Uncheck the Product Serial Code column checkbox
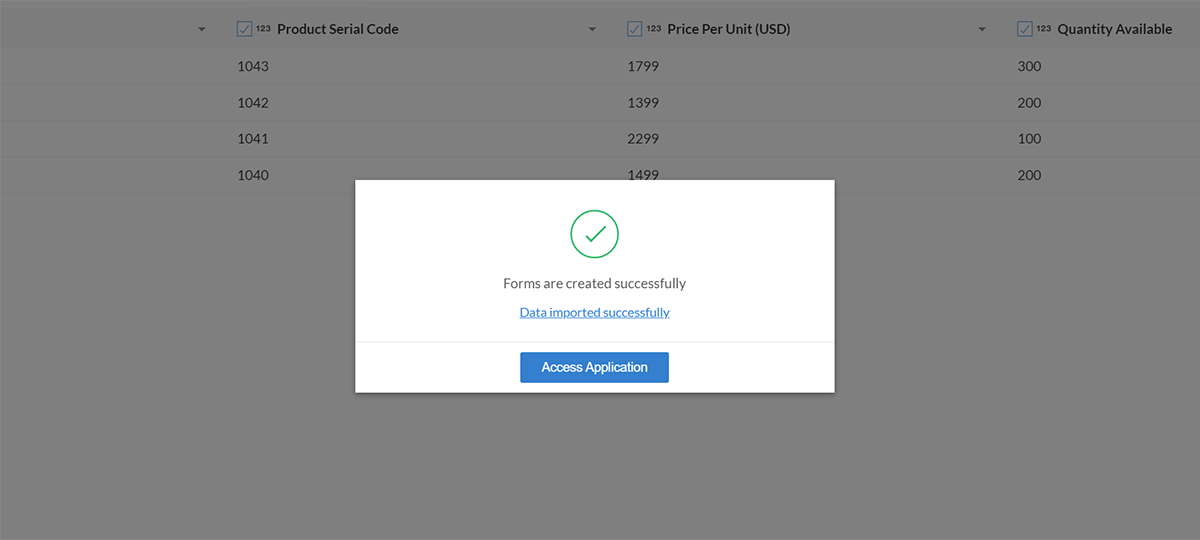Viewport: 1200px width, 540px height. 244,29
